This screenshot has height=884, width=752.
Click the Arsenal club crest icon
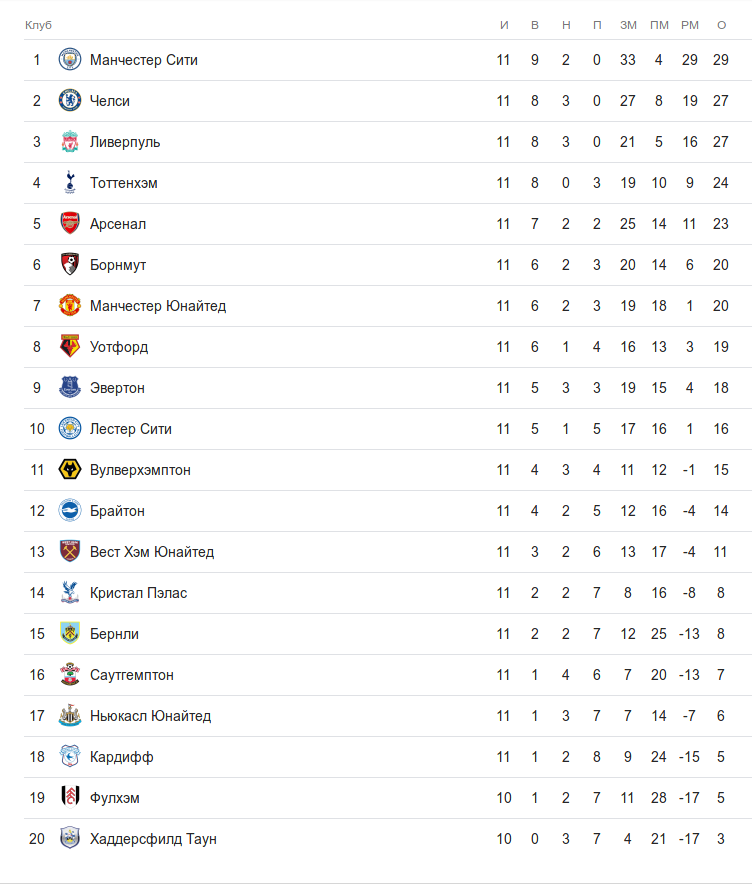69,224
